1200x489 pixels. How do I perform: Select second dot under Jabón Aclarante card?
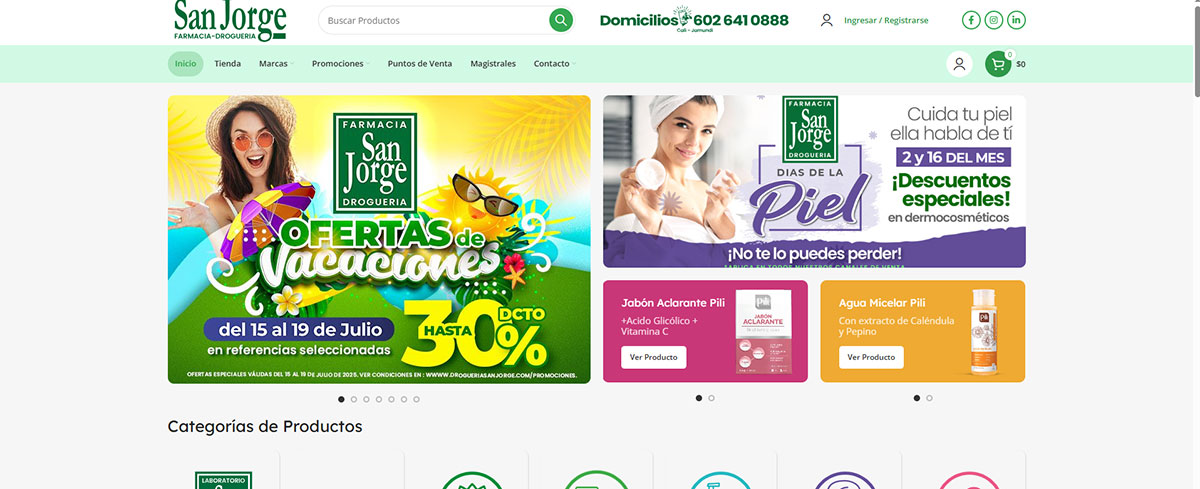pyautogui.click(x=712, y=398)
